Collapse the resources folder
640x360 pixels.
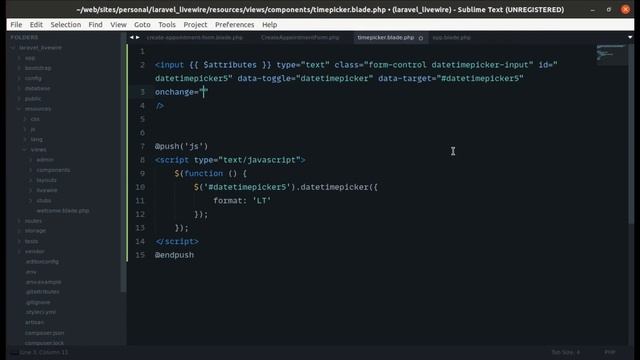click(x=19, y=109)
